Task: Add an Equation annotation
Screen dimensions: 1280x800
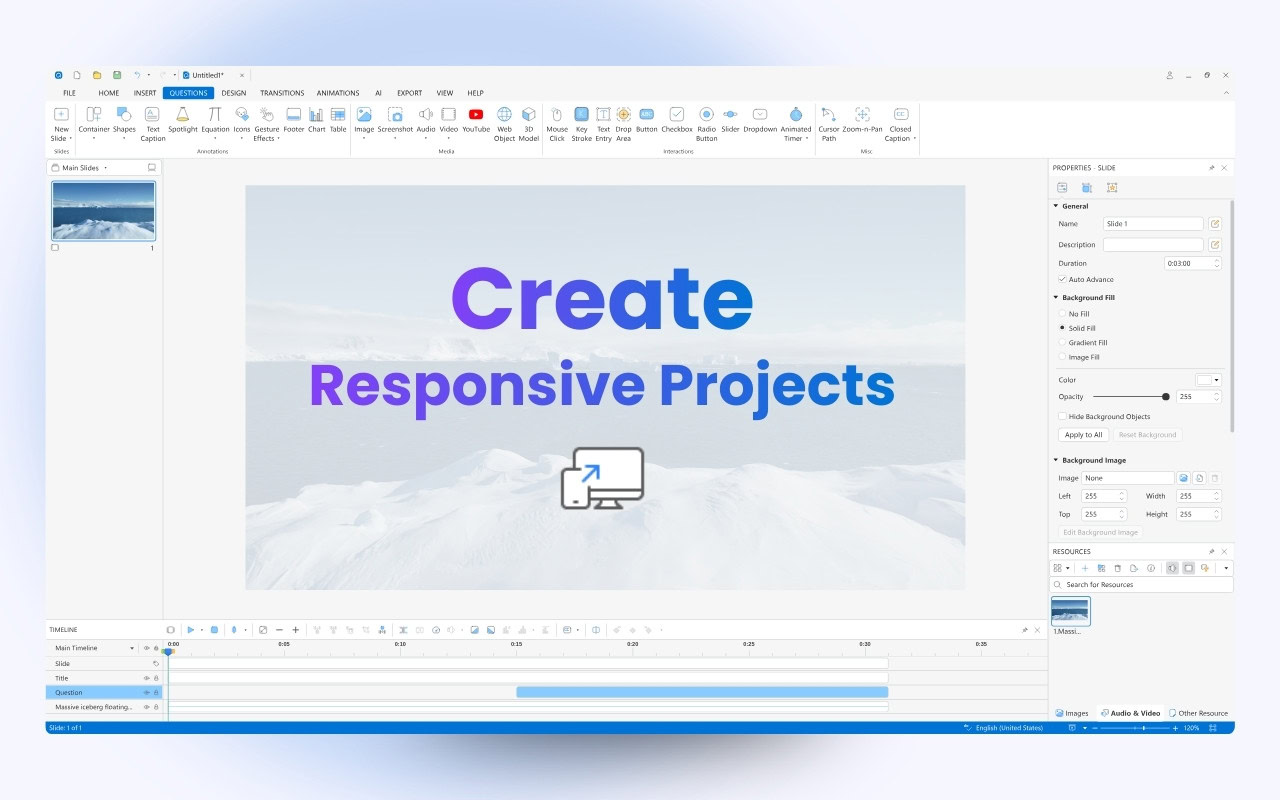Action: click(215, 120)
